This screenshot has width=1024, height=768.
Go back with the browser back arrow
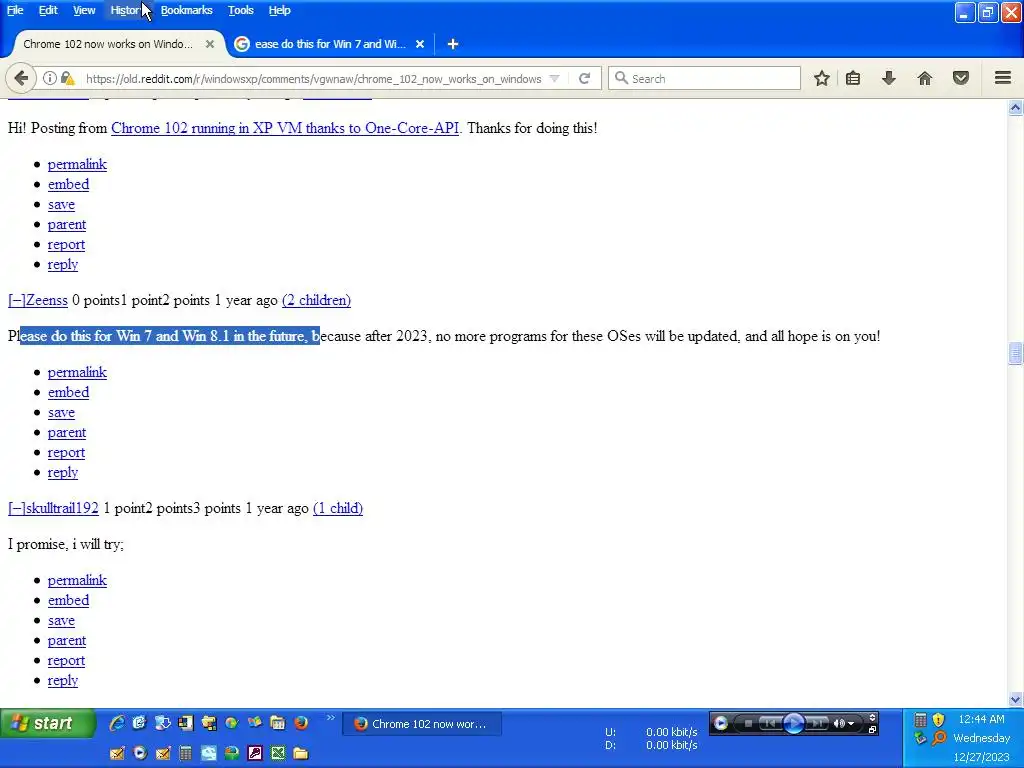pyautogui.click(x=21, y=78)
